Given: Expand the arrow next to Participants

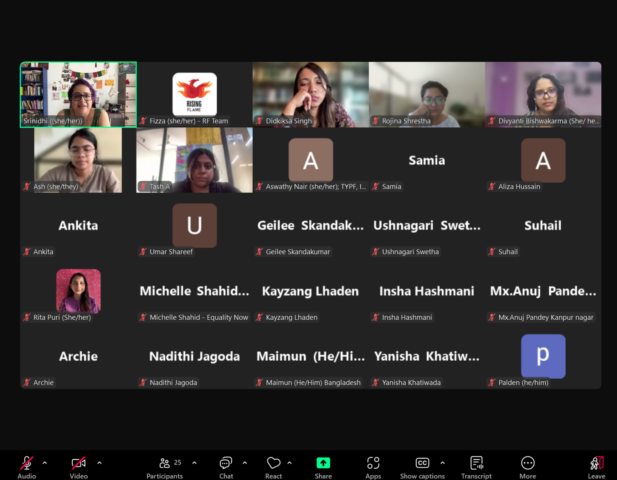Looking at the screenshot, I should (x=194, y=463).
